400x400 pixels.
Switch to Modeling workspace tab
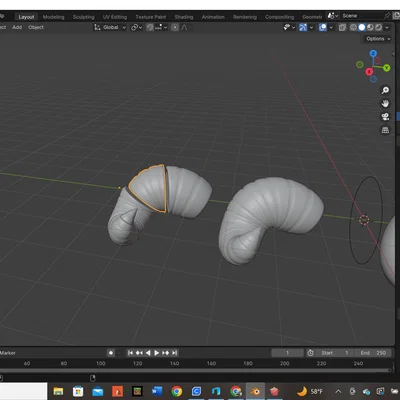pos(53,17)
